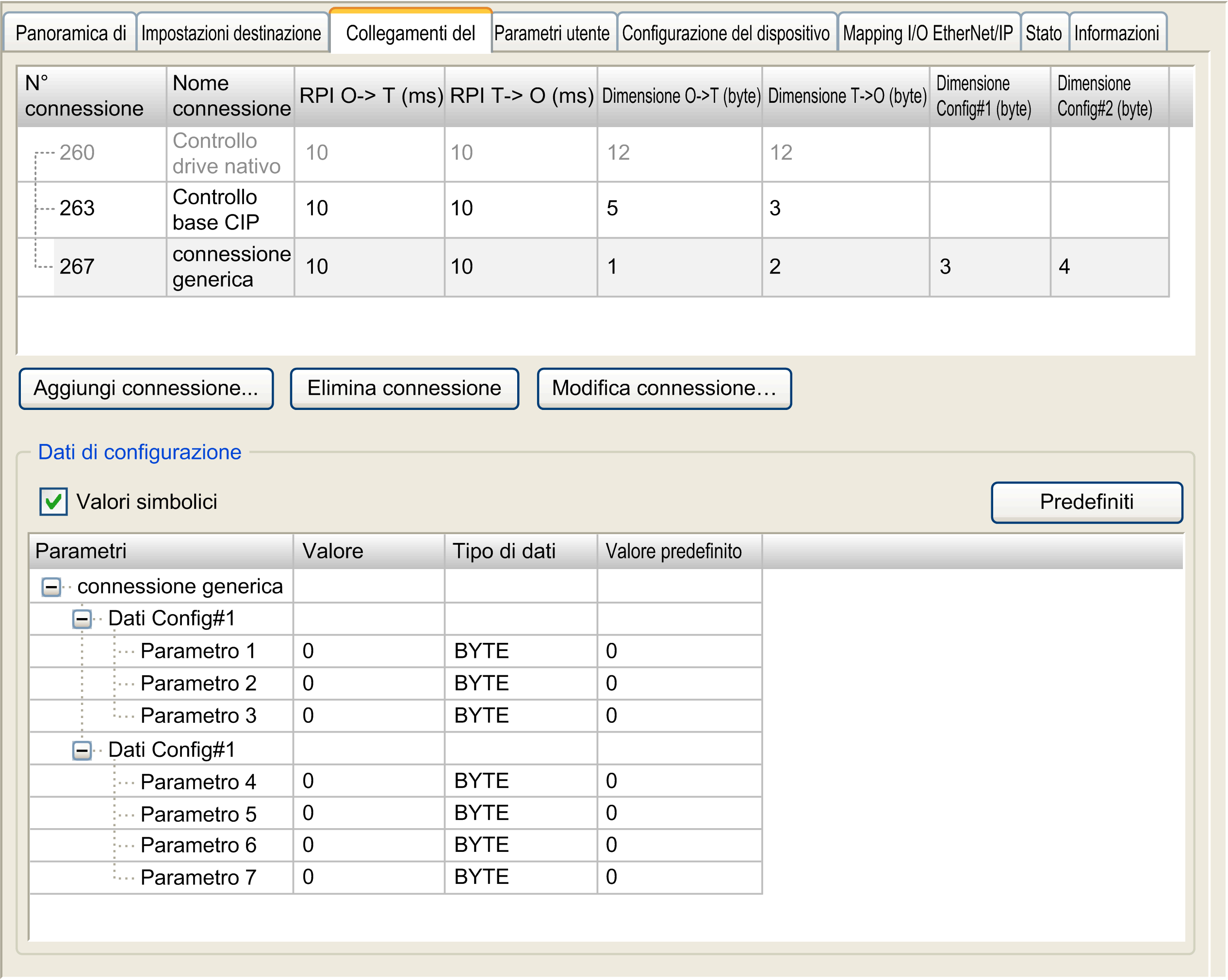Switch to the Stato tab

(1044, 33)
